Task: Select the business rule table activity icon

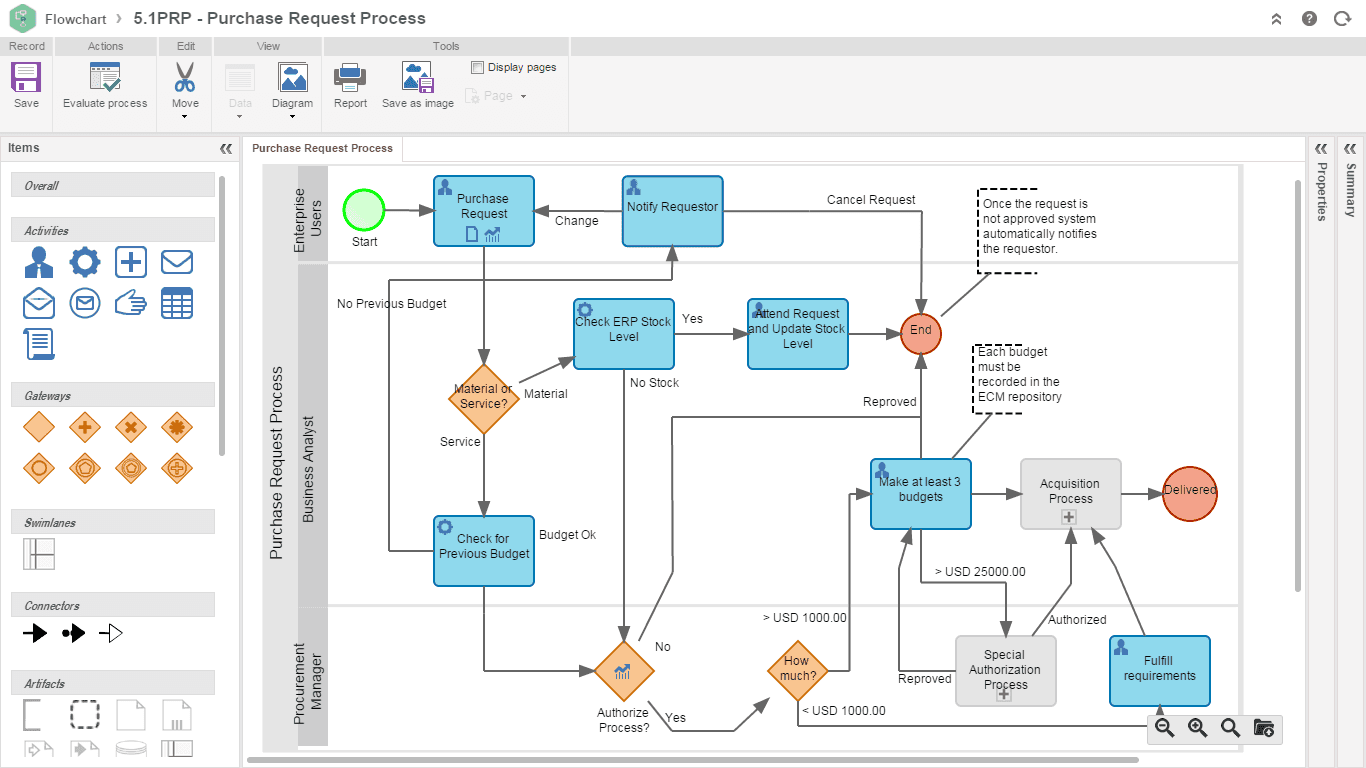Action: click(x=177, y=303)
